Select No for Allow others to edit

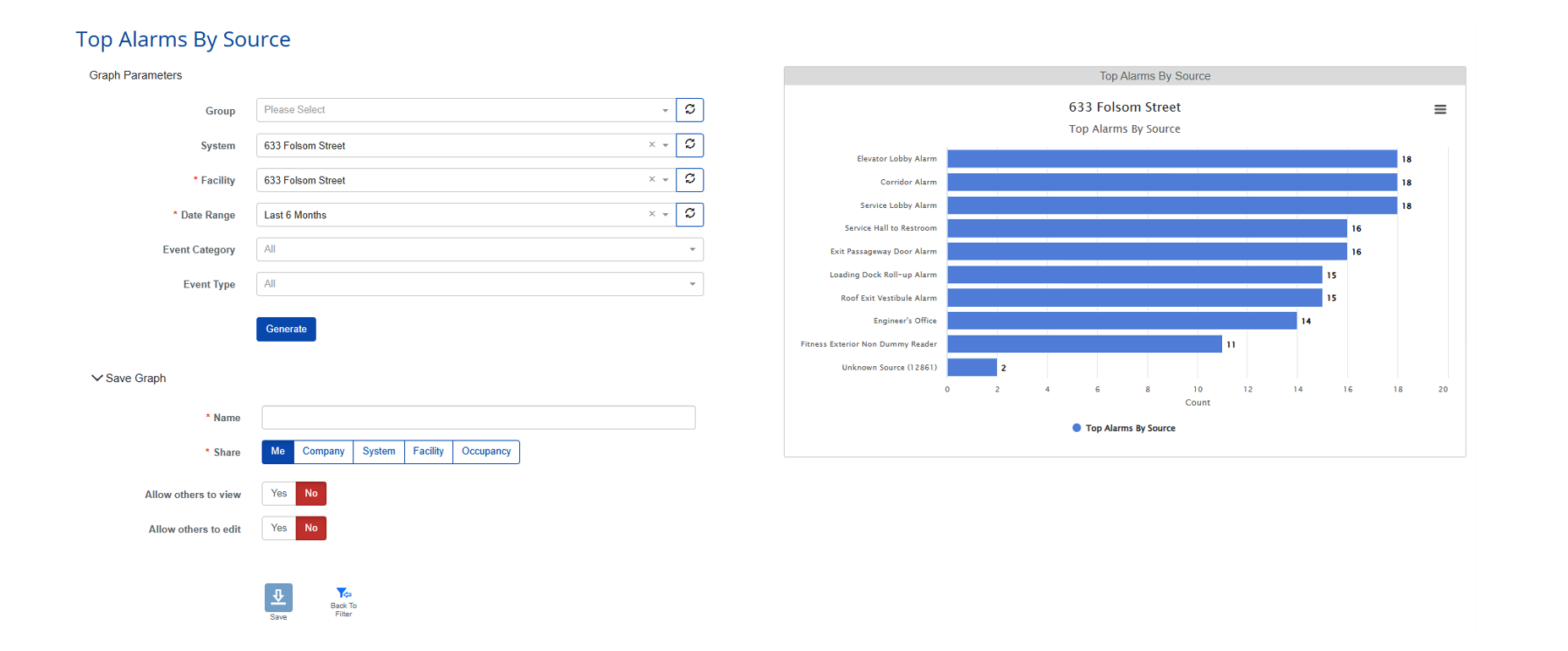coord(311,528)
